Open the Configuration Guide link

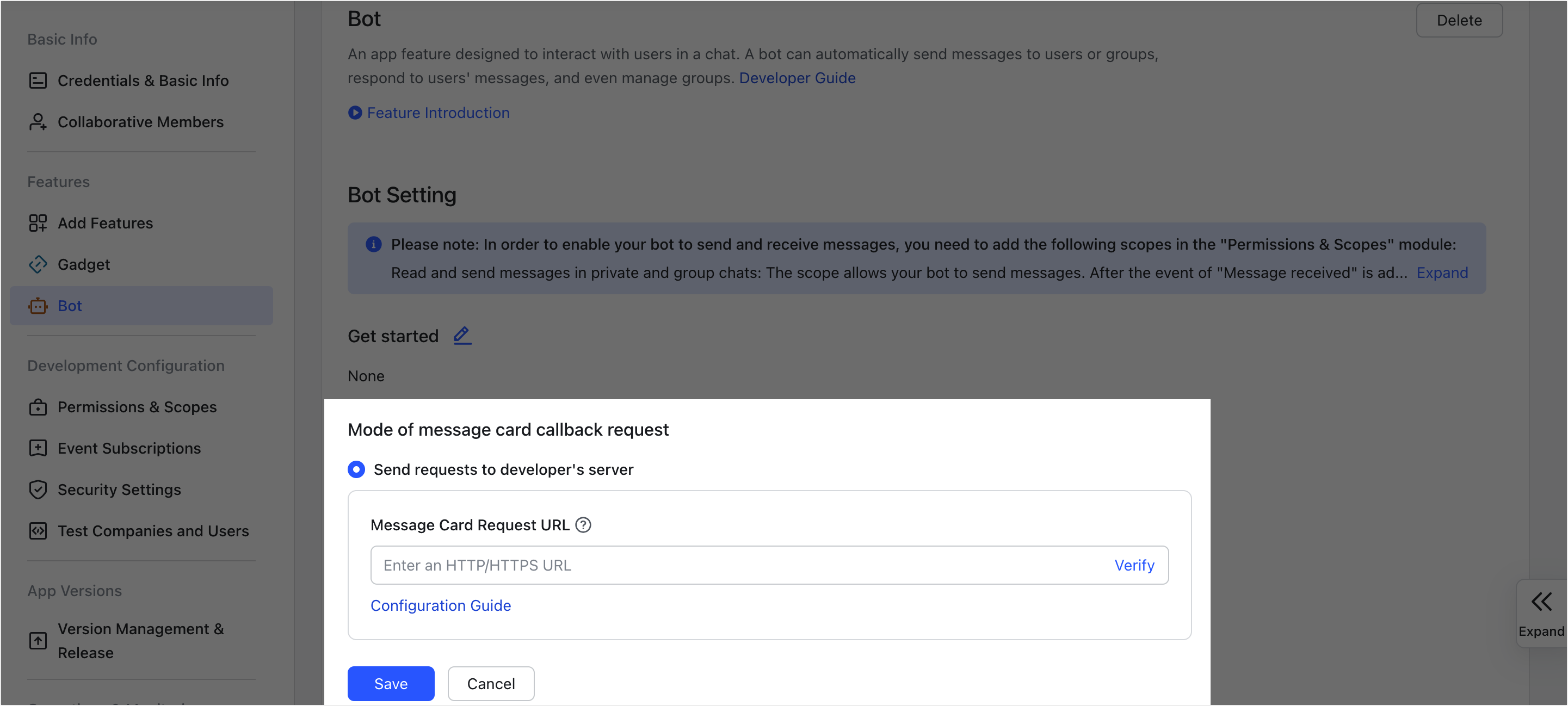coord(440,605)
